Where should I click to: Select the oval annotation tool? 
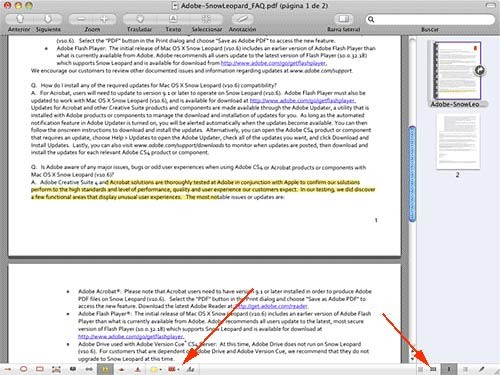pos(23,369)
